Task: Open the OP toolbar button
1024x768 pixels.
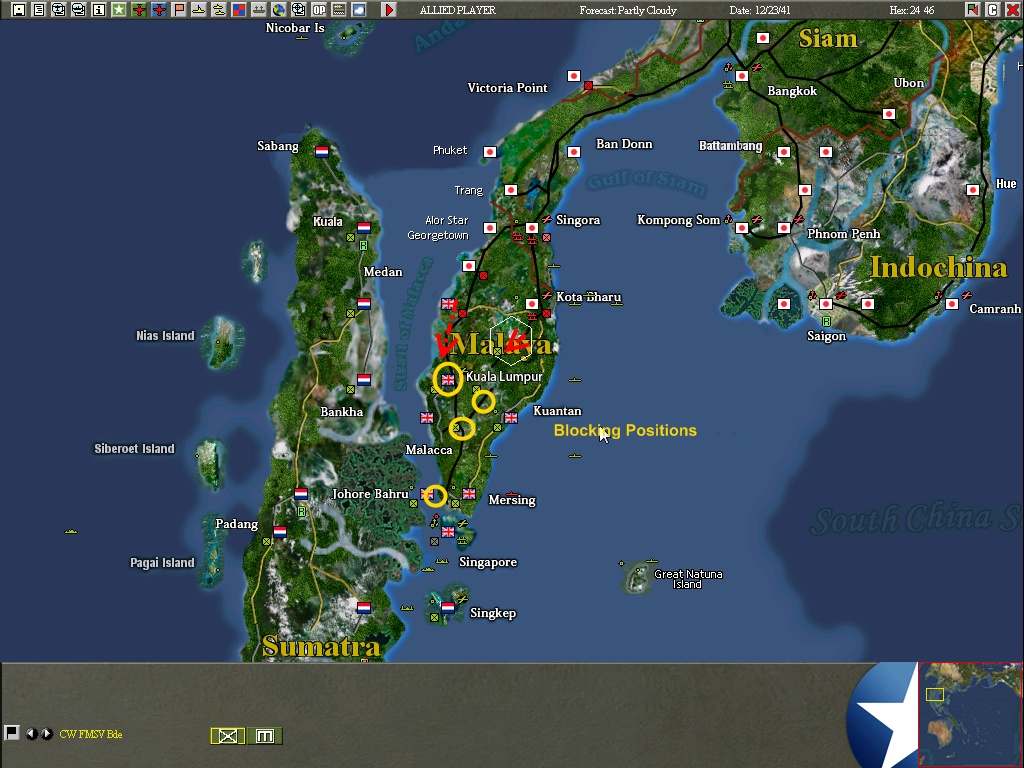Action: [319, 9]
